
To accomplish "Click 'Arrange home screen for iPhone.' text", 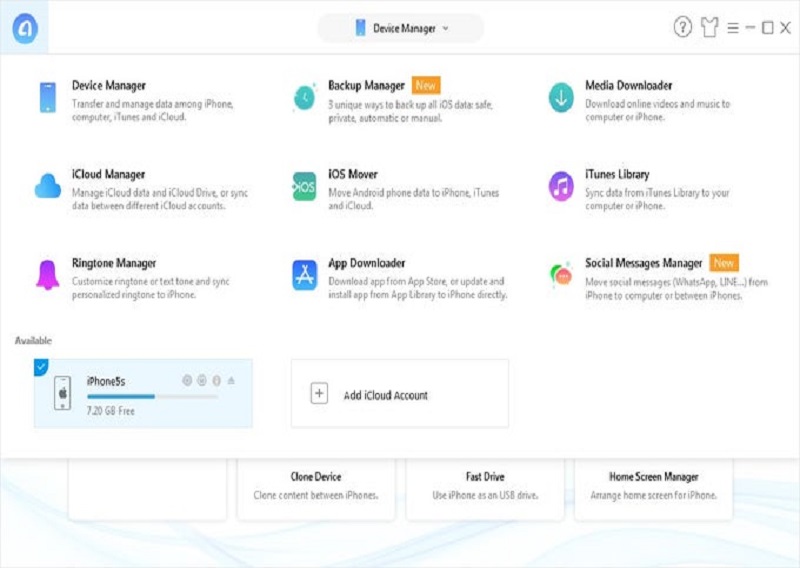I will 654,496.
